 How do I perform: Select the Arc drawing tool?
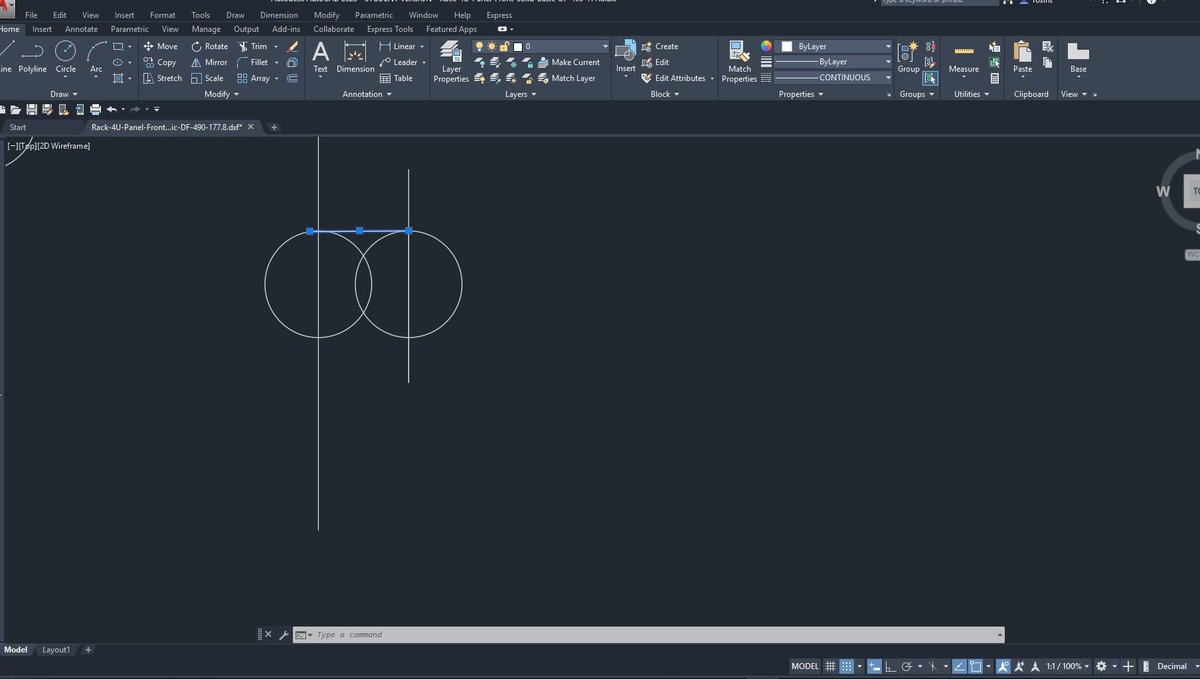click(x=96, y=57)
